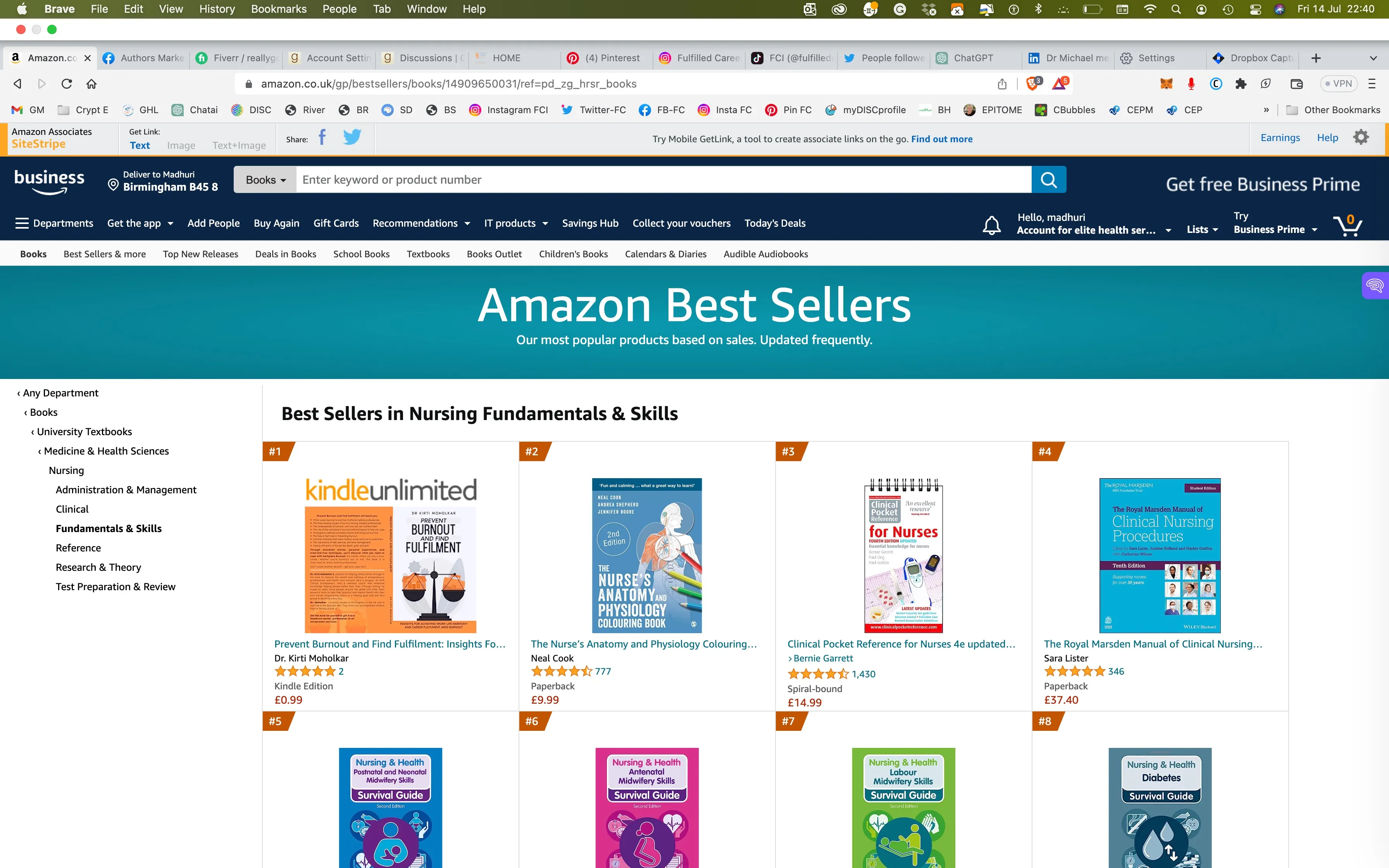Click the Amazon search magnifier button
The width and height of the screenshot is (1389, 868).
1048,180
